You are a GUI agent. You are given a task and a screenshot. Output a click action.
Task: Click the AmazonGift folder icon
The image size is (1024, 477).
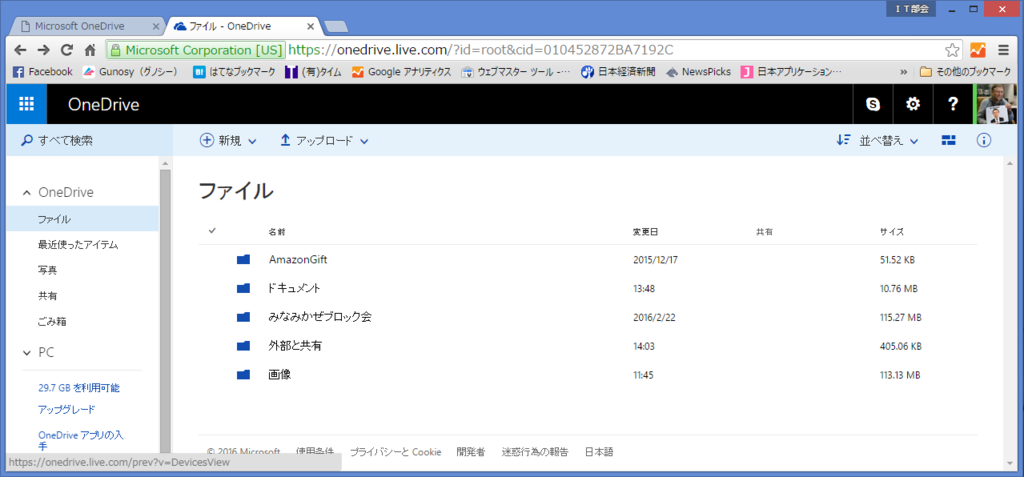[x=244, y=260]
